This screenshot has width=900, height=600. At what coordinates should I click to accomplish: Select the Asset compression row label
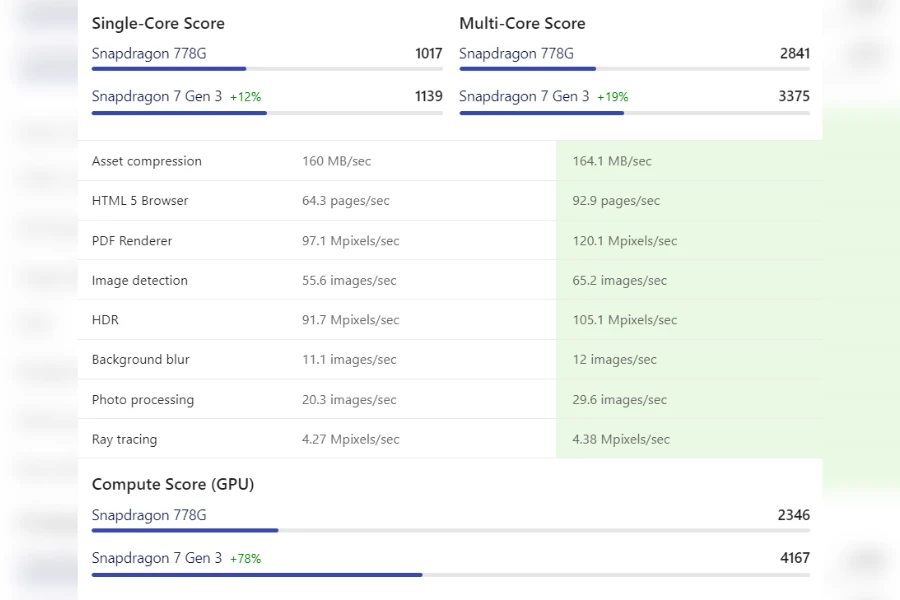[x=147, y=161]
